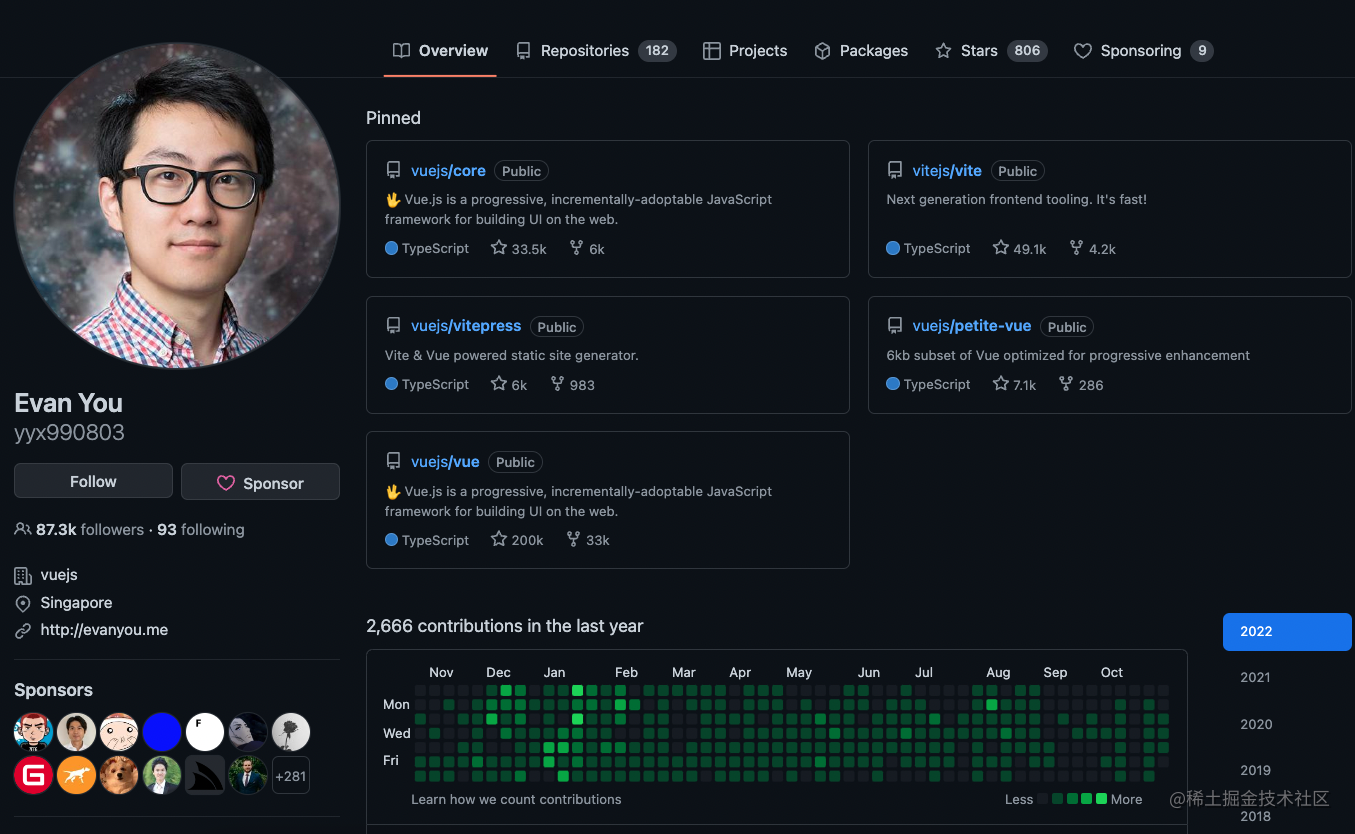Click the red G sponsor avatar
This screenshot has width=1355, height=834.
tap(33, 775)
